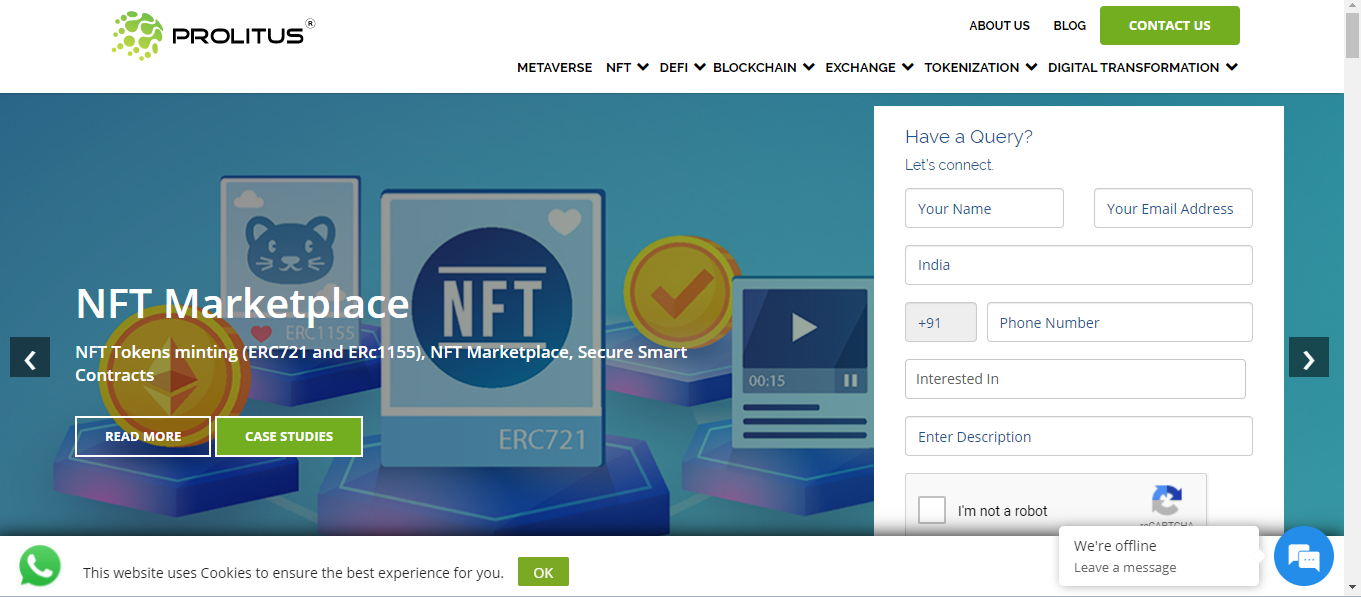
Task: Click the reCAPTCHA logo
Action: coord(1166,501)
